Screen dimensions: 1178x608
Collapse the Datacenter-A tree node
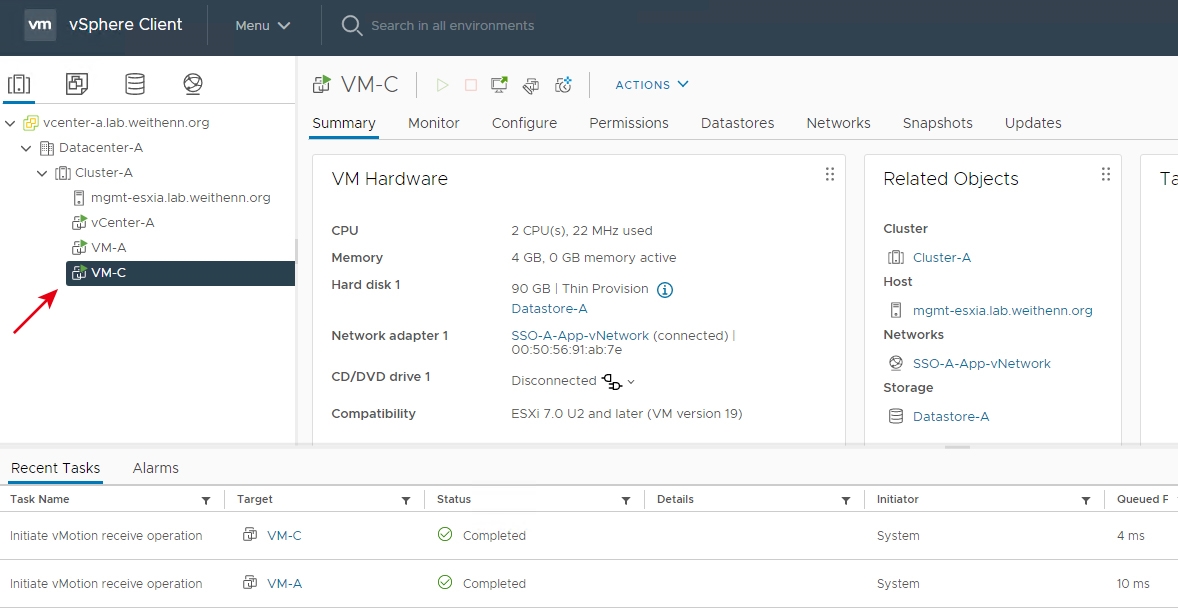(26, 148)
